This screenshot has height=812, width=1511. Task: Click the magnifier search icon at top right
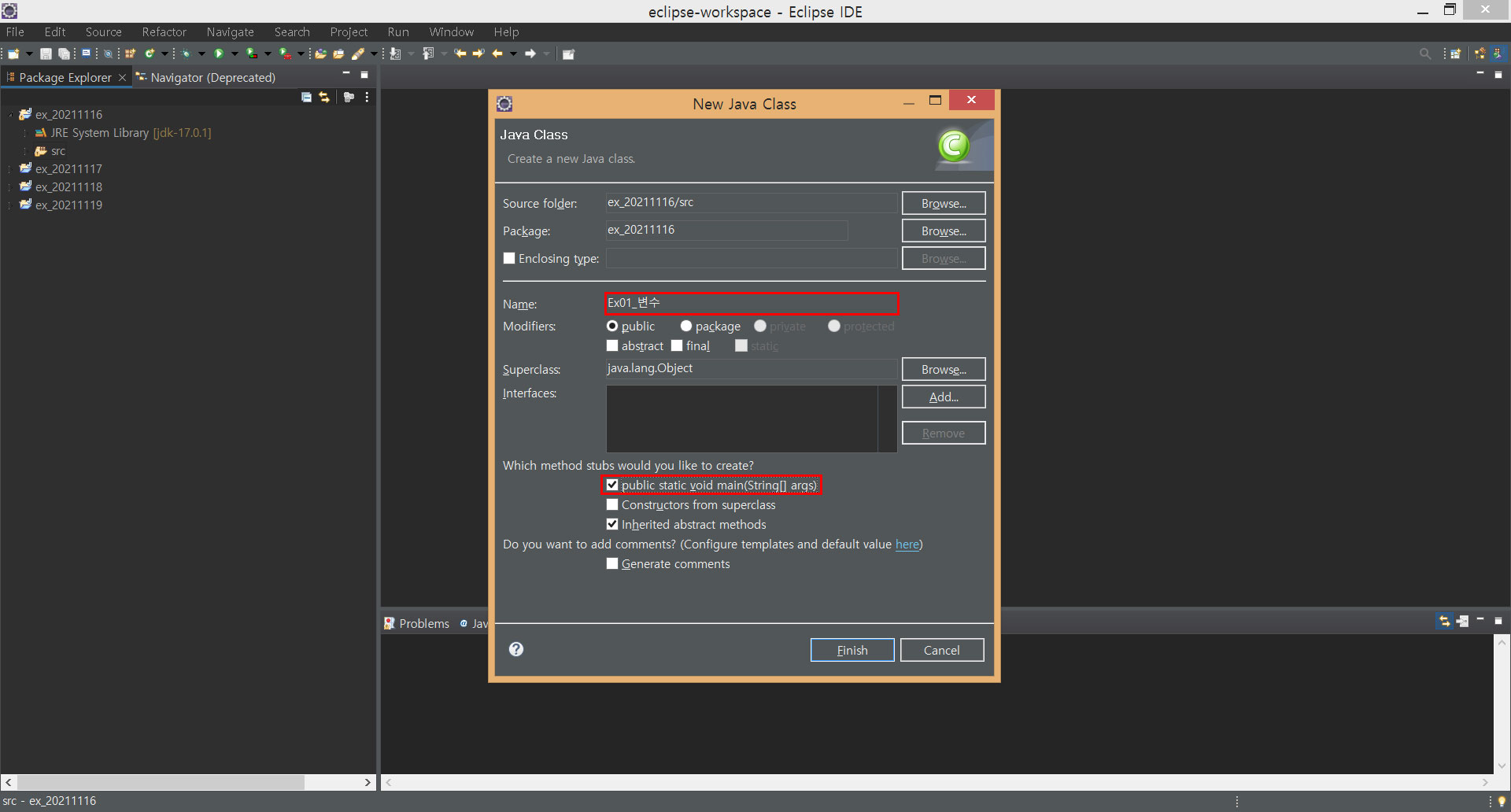click(x=1425, y=54)
